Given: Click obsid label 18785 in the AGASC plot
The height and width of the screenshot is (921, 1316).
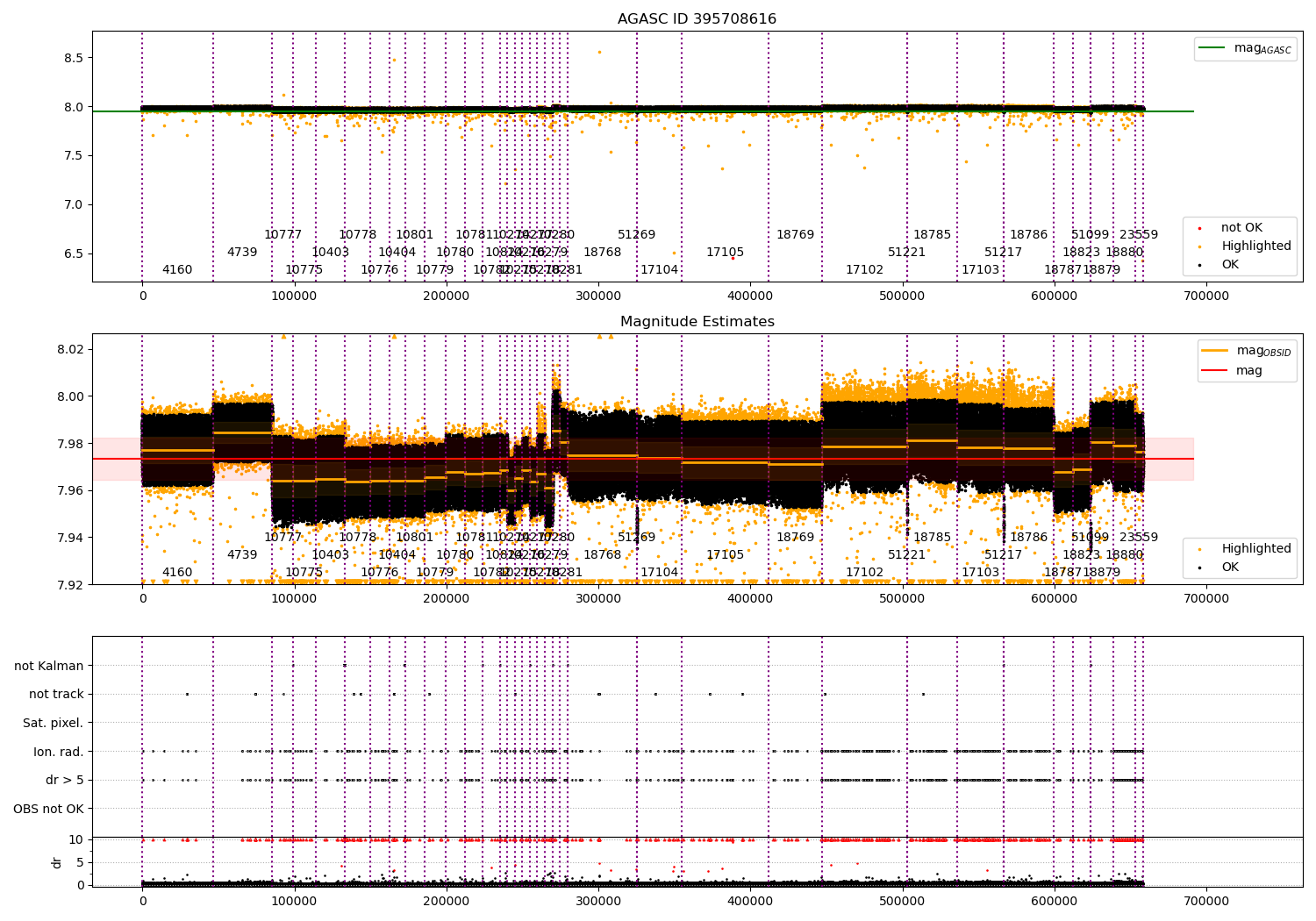Looking at the screenshot, I should coord(933,235).
